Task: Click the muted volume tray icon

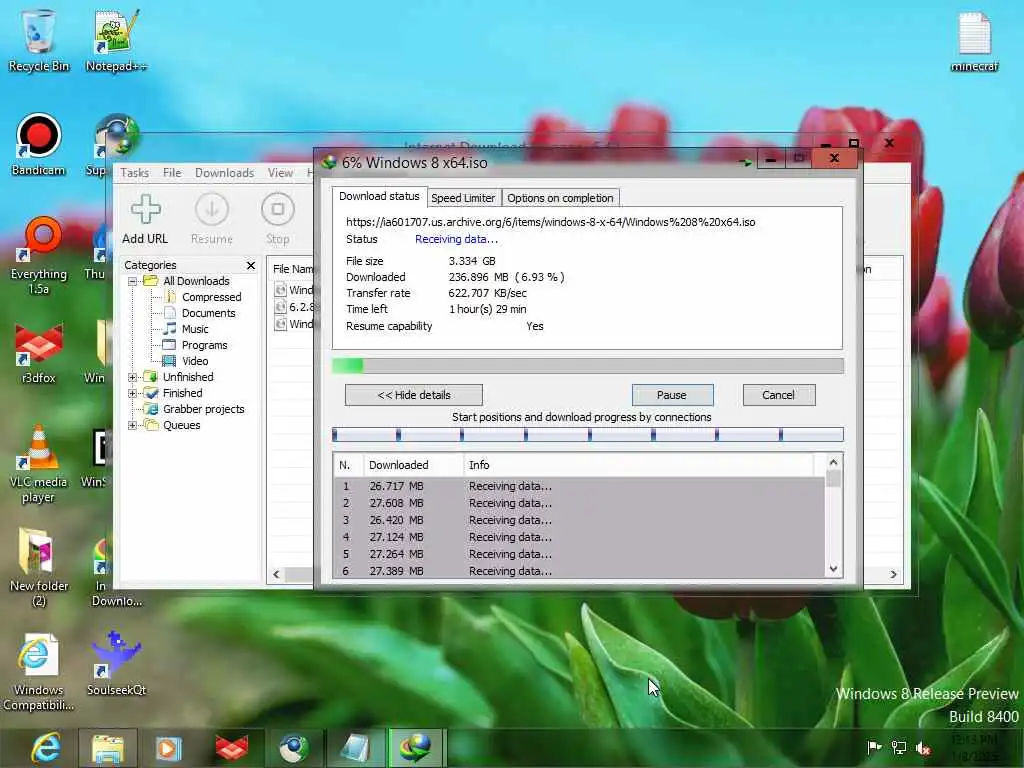Action: pyautogui.click(x=923, y=748)
